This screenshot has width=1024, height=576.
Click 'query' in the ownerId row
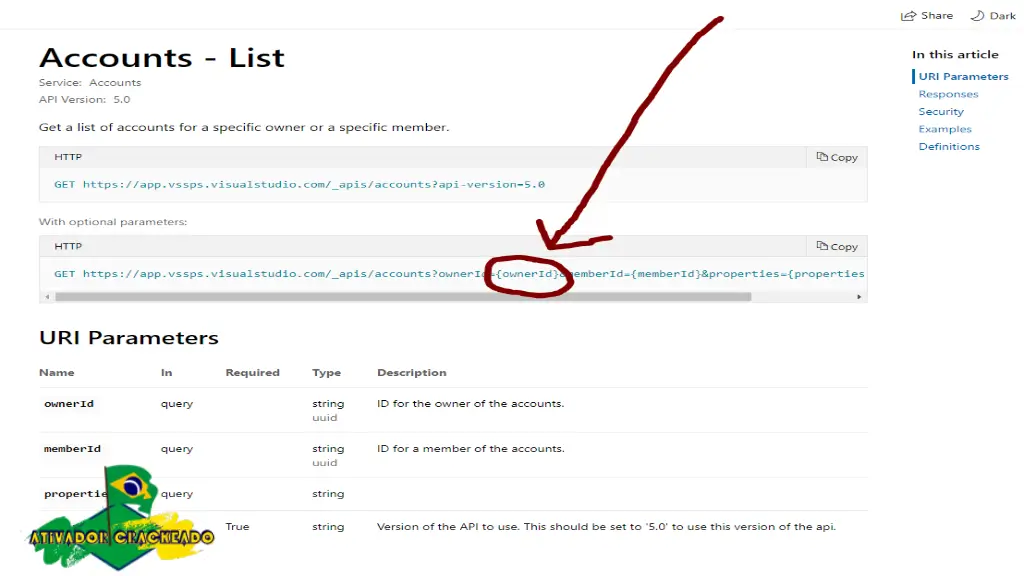pos(177,404)
